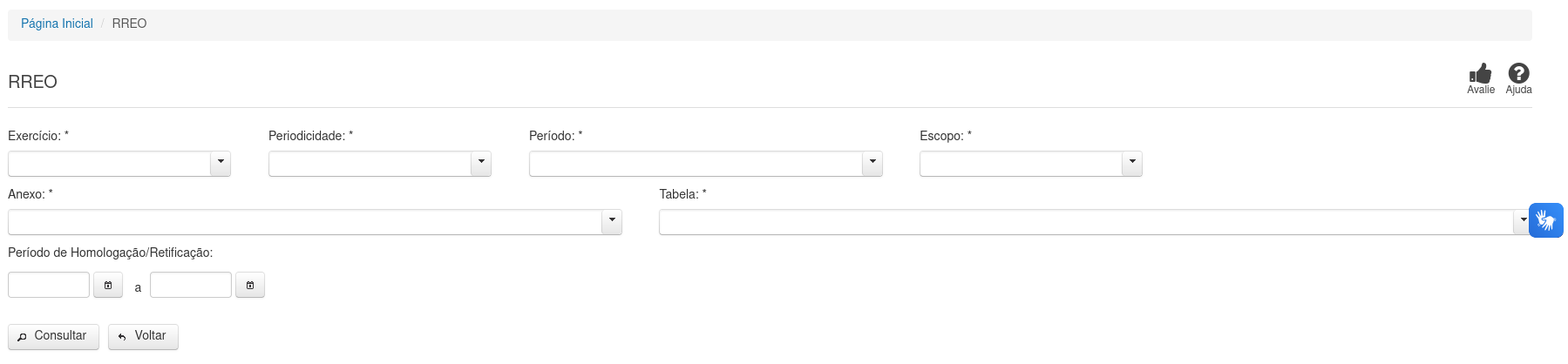1568x364 pixels.
Task: Click inside the Período selection field
Action: click(696, 164)
